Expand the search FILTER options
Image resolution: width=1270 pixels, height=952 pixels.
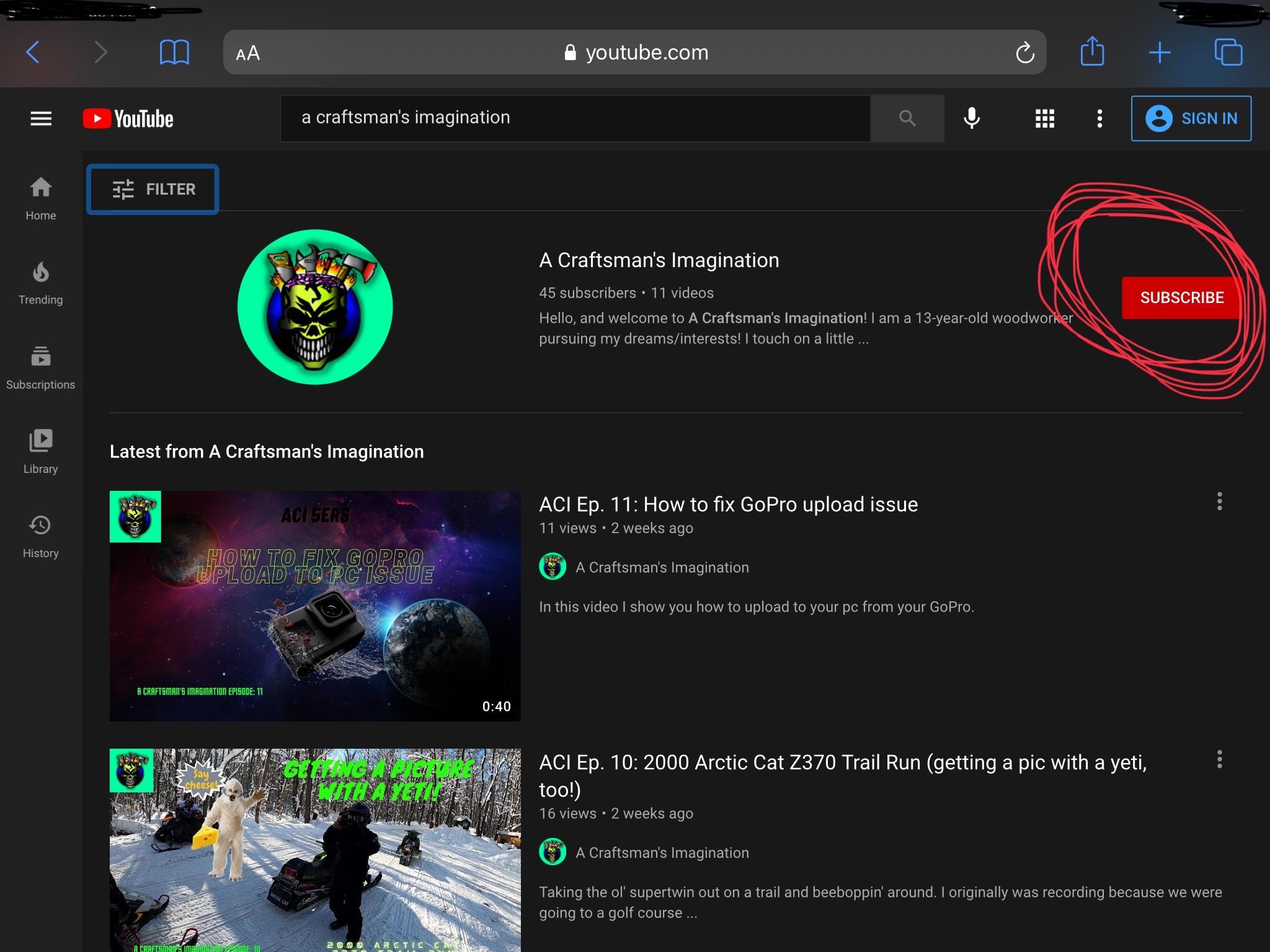pos(153,189)
